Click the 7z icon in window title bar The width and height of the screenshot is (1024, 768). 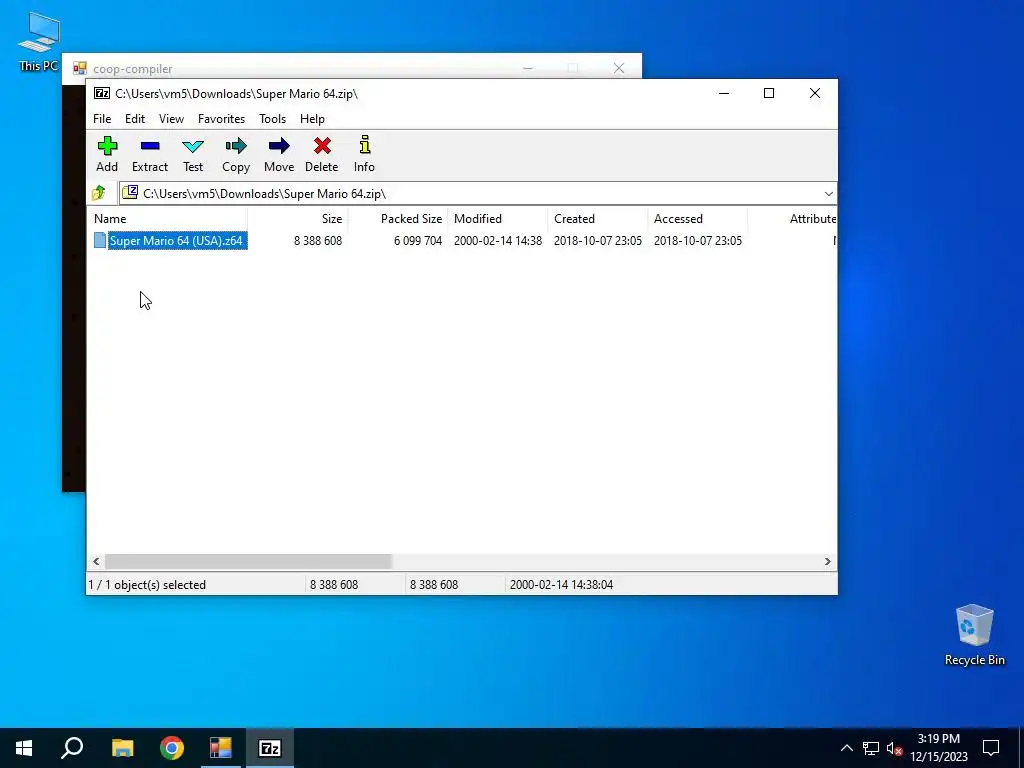click(x=102, y=93)
